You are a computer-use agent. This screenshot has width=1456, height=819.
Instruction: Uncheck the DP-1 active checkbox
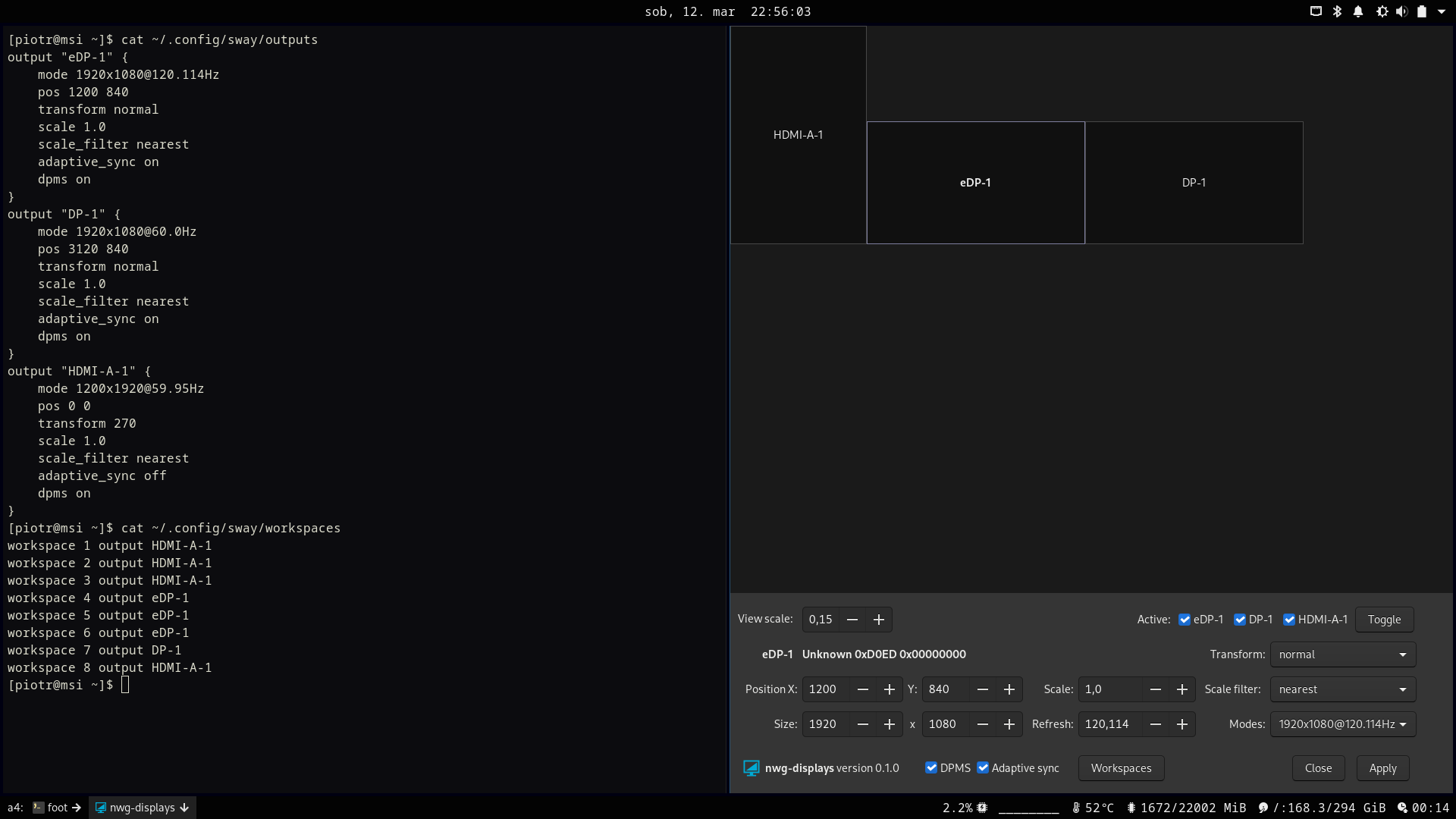[x=1240, y=620]
